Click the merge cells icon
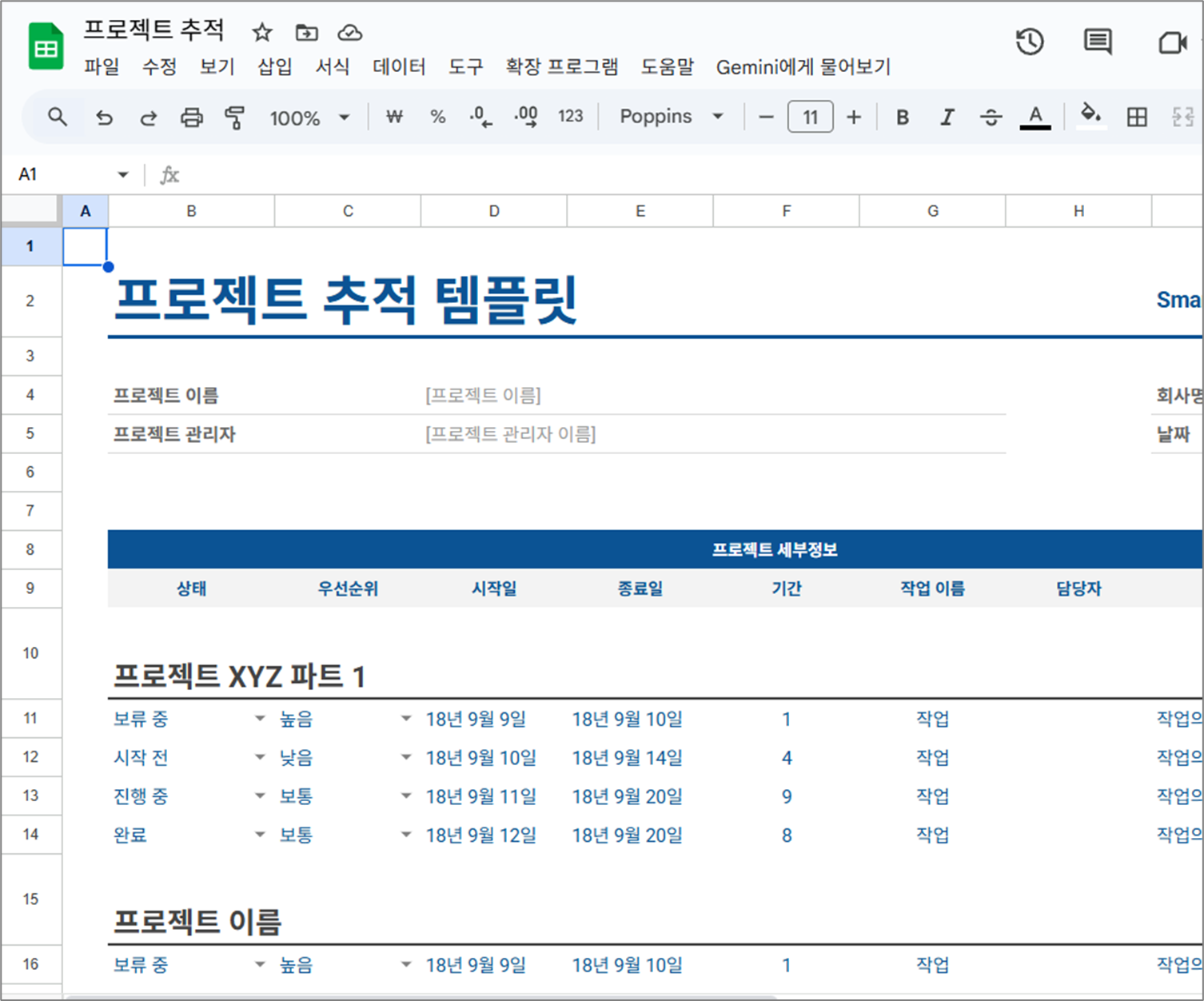1204x1001 pixels. pos(1183,118)
